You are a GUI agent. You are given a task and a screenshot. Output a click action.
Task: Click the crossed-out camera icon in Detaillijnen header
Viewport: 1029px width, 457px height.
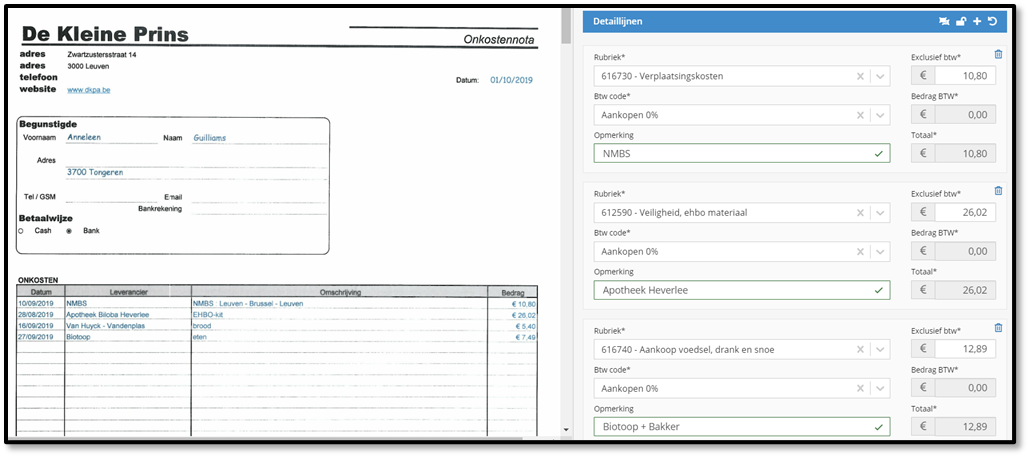(x=944, y=22)
